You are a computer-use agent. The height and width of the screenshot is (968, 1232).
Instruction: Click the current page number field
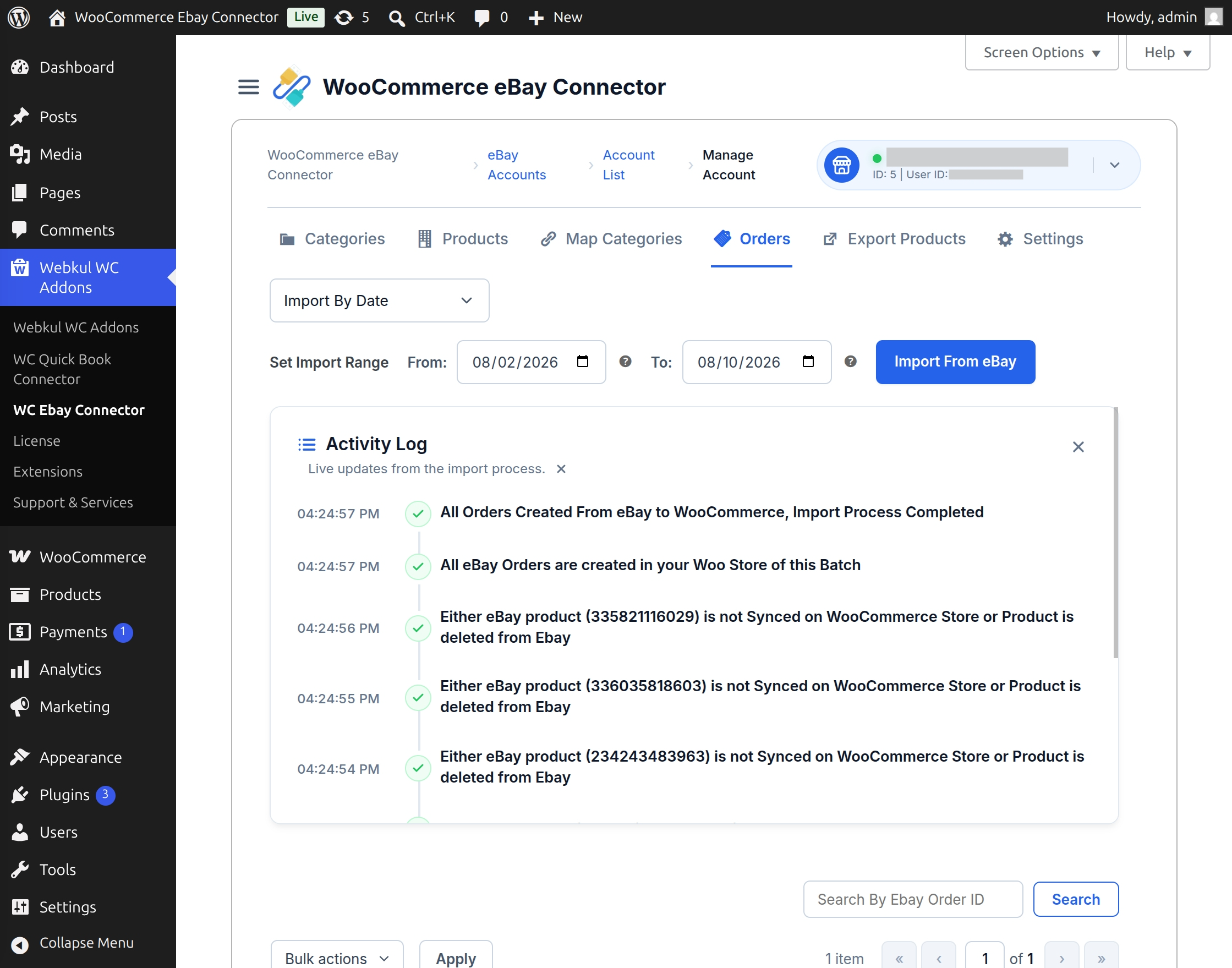(984, 957)
